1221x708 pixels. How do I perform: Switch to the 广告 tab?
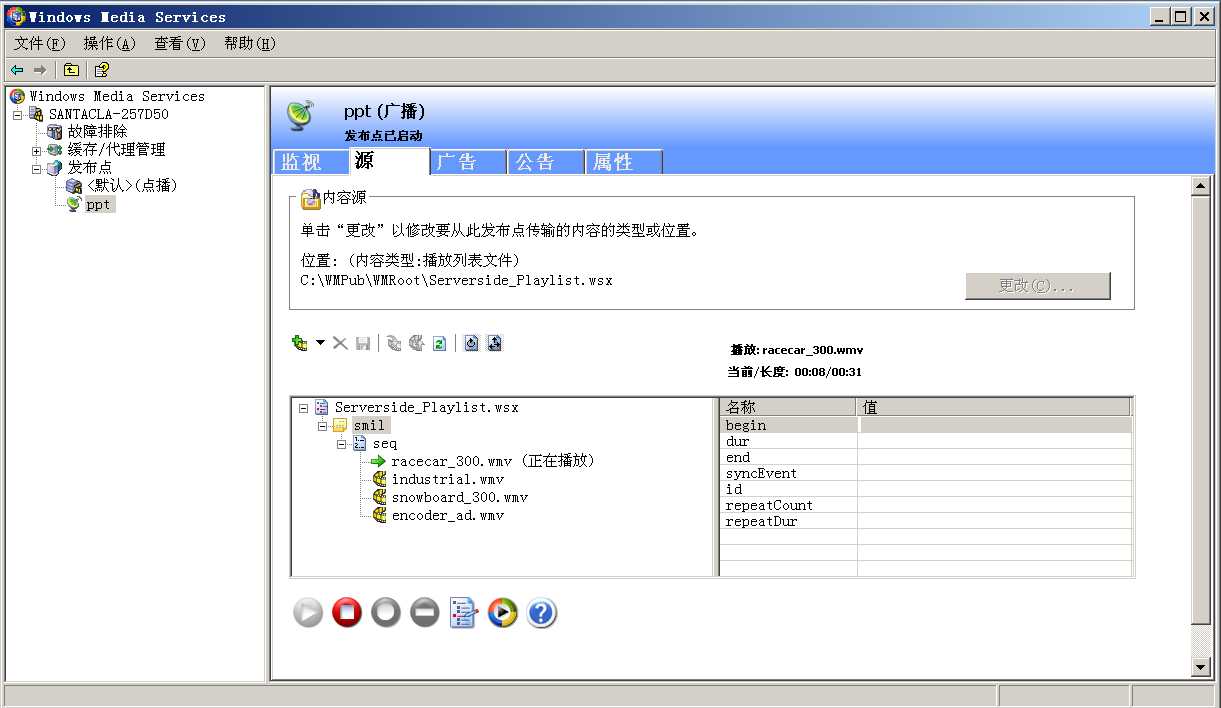coord(468,162)
